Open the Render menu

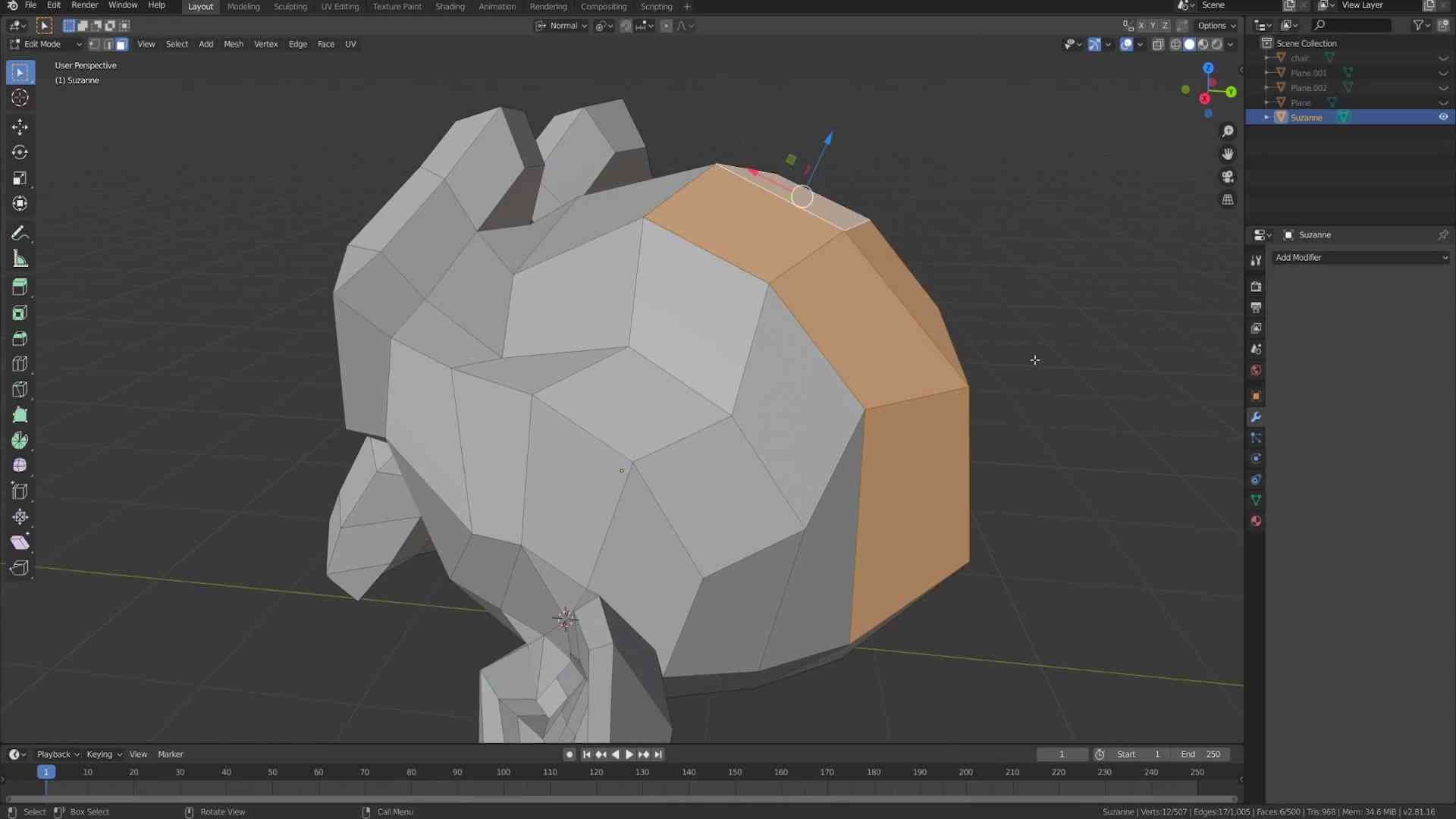click(x=84, y=5)
